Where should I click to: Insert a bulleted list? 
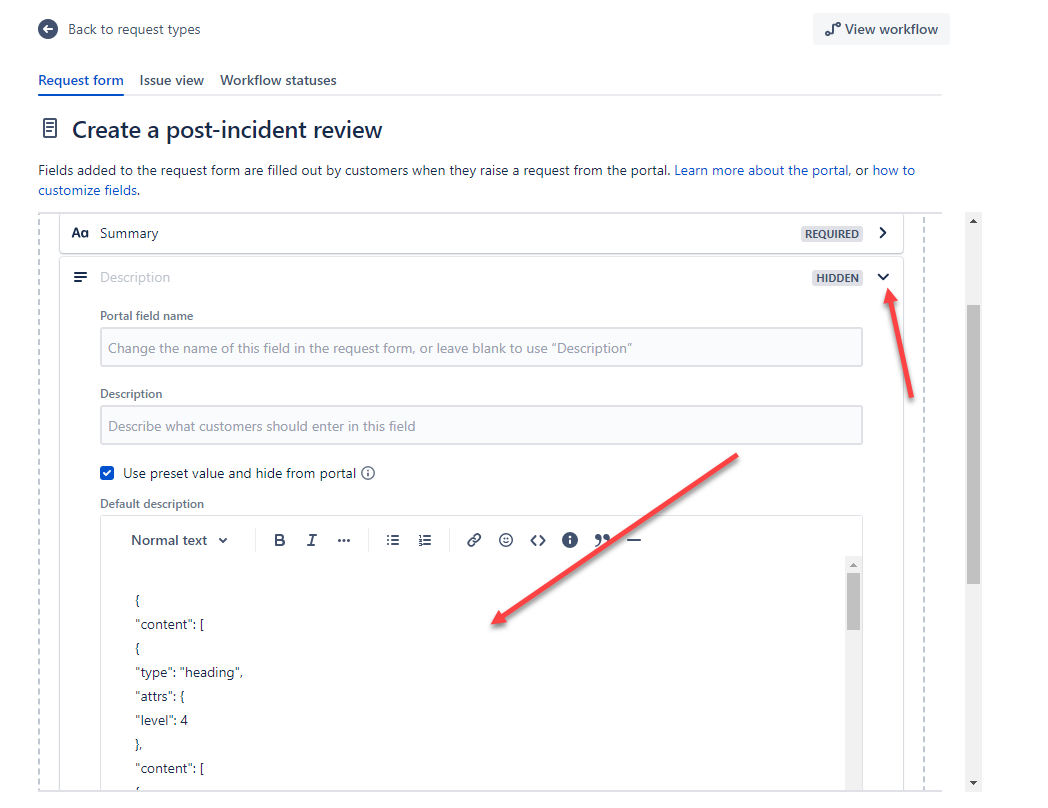tap(393, 540)
